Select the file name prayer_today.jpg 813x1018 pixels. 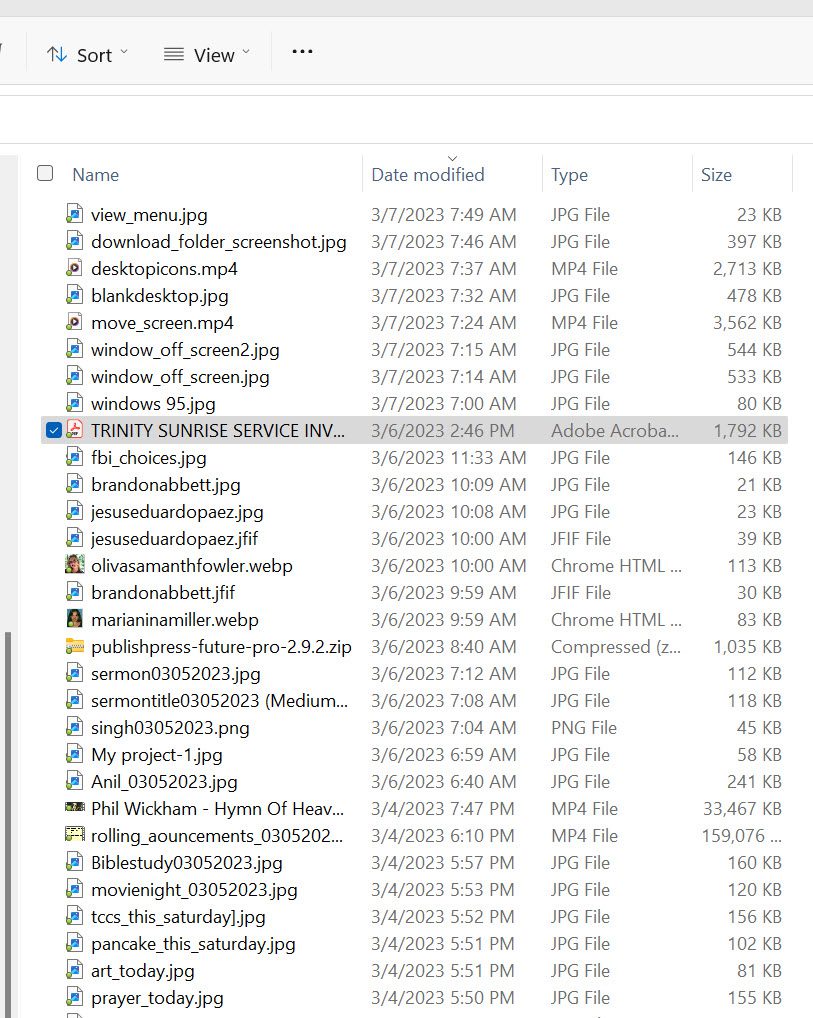157,998
